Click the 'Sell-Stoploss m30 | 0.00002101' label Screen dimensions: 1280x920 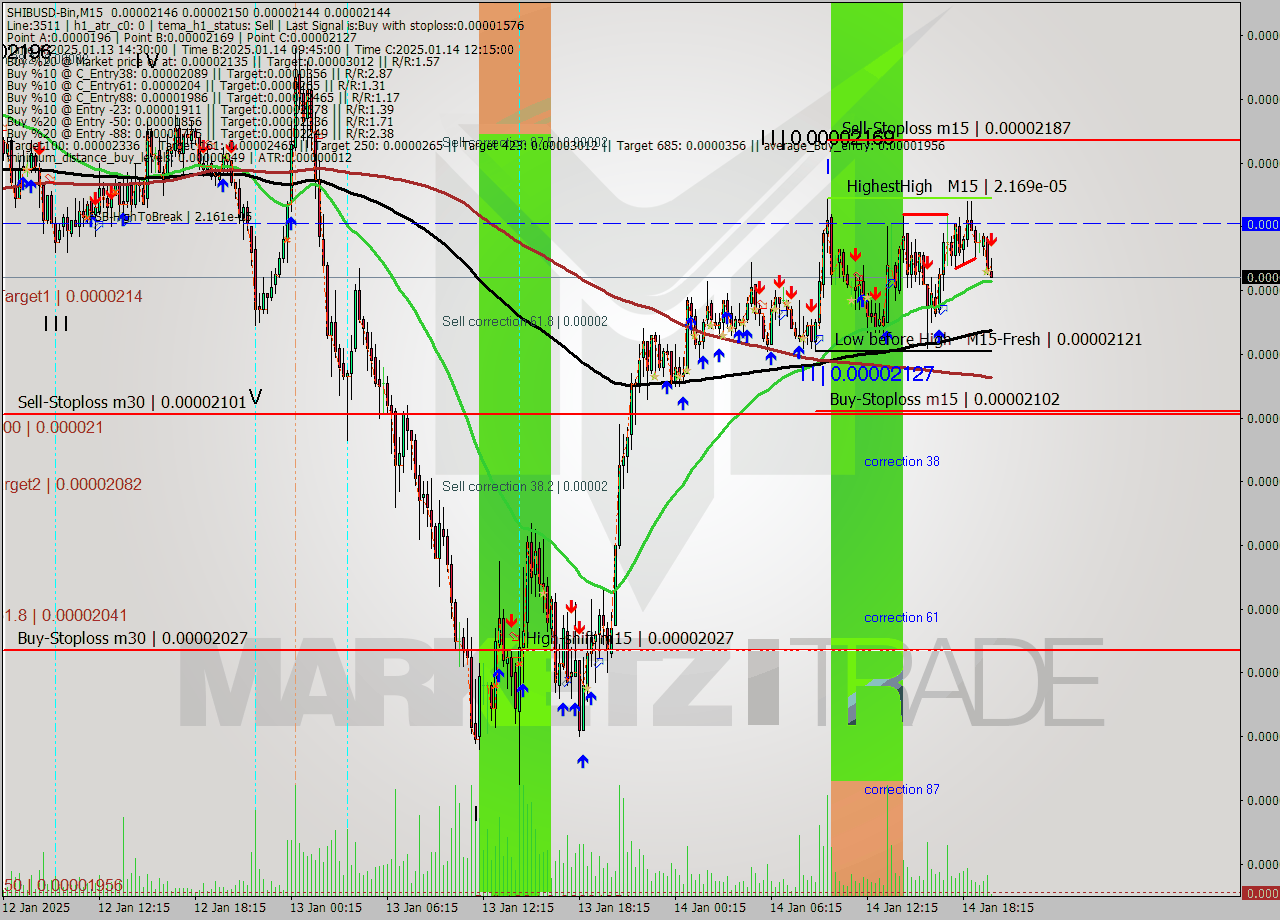[132, 402]
